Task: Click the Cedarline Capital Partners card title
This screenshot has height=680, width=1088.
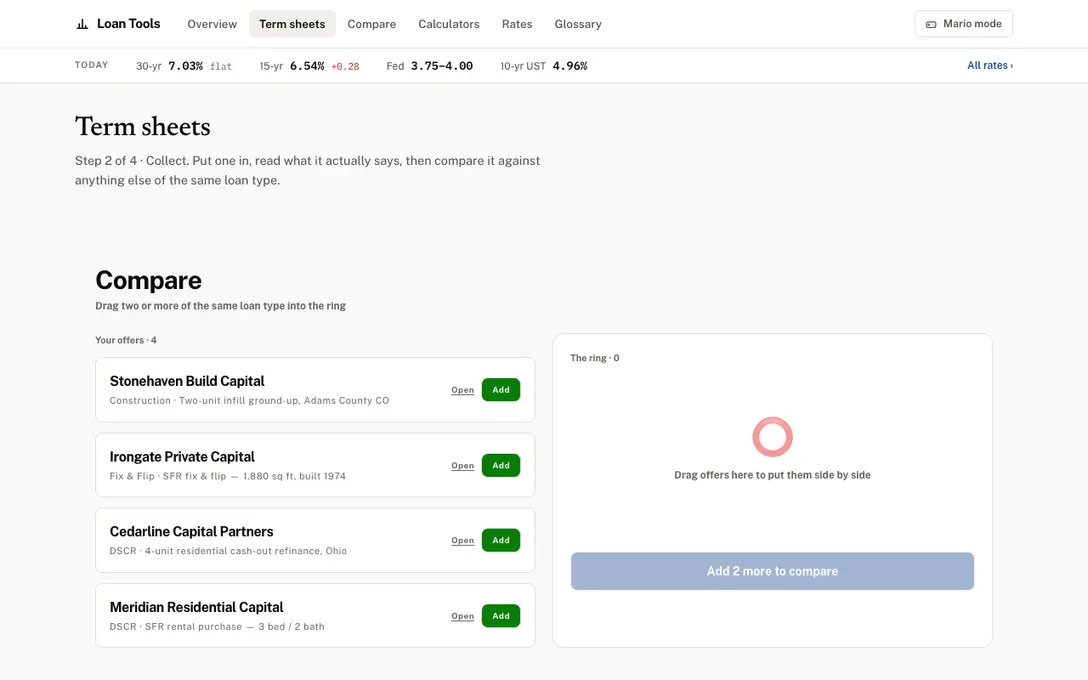Action: coord(192,532)
